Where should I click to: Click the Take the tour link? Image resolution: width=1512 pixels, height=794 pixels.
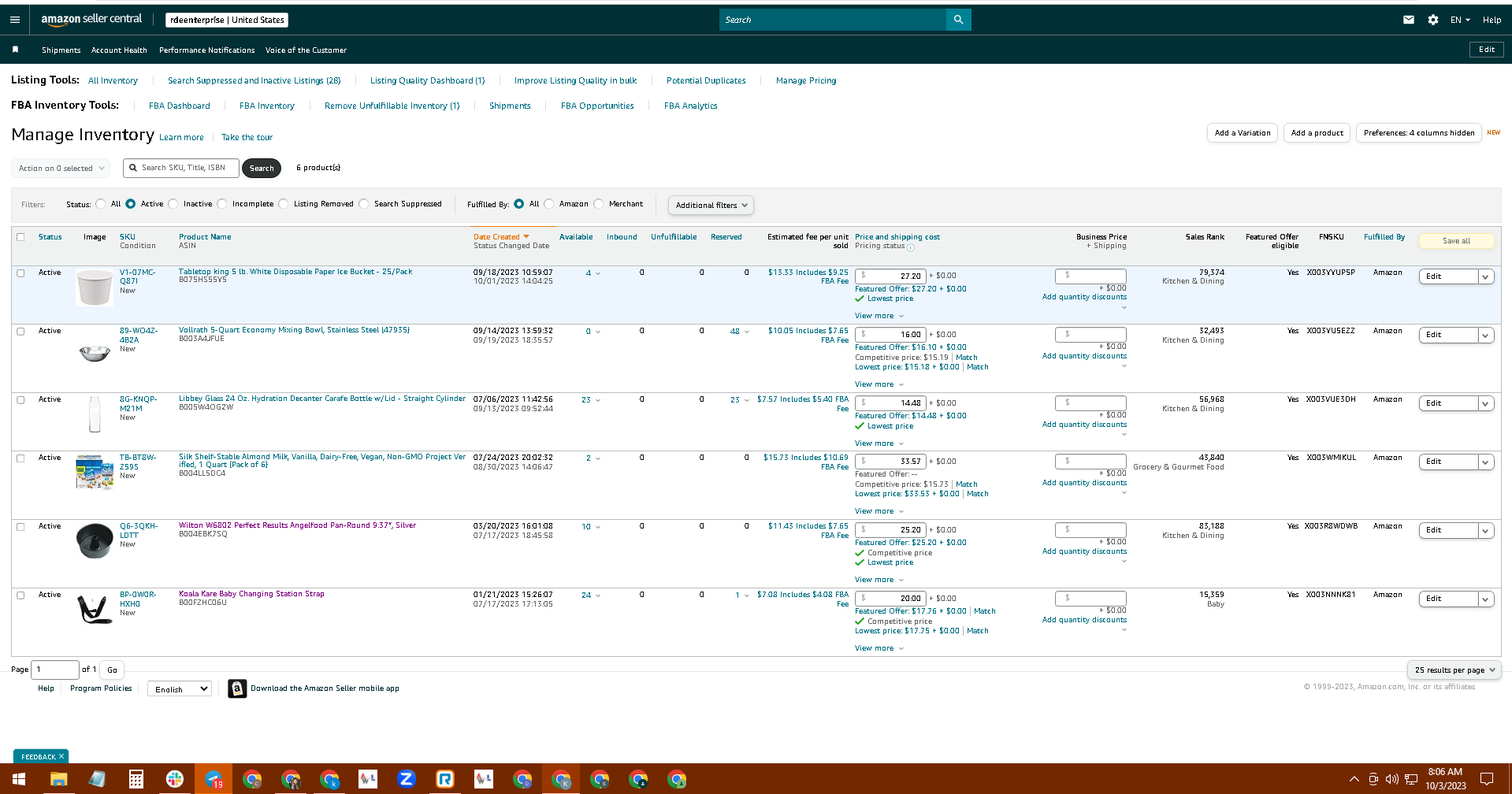click(x=247, y=137)
